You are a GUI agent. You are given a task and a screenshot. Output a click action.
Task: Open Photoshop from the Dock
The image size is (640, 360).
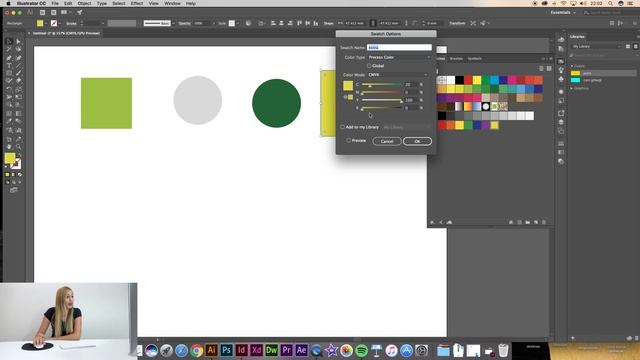point(226,350)
